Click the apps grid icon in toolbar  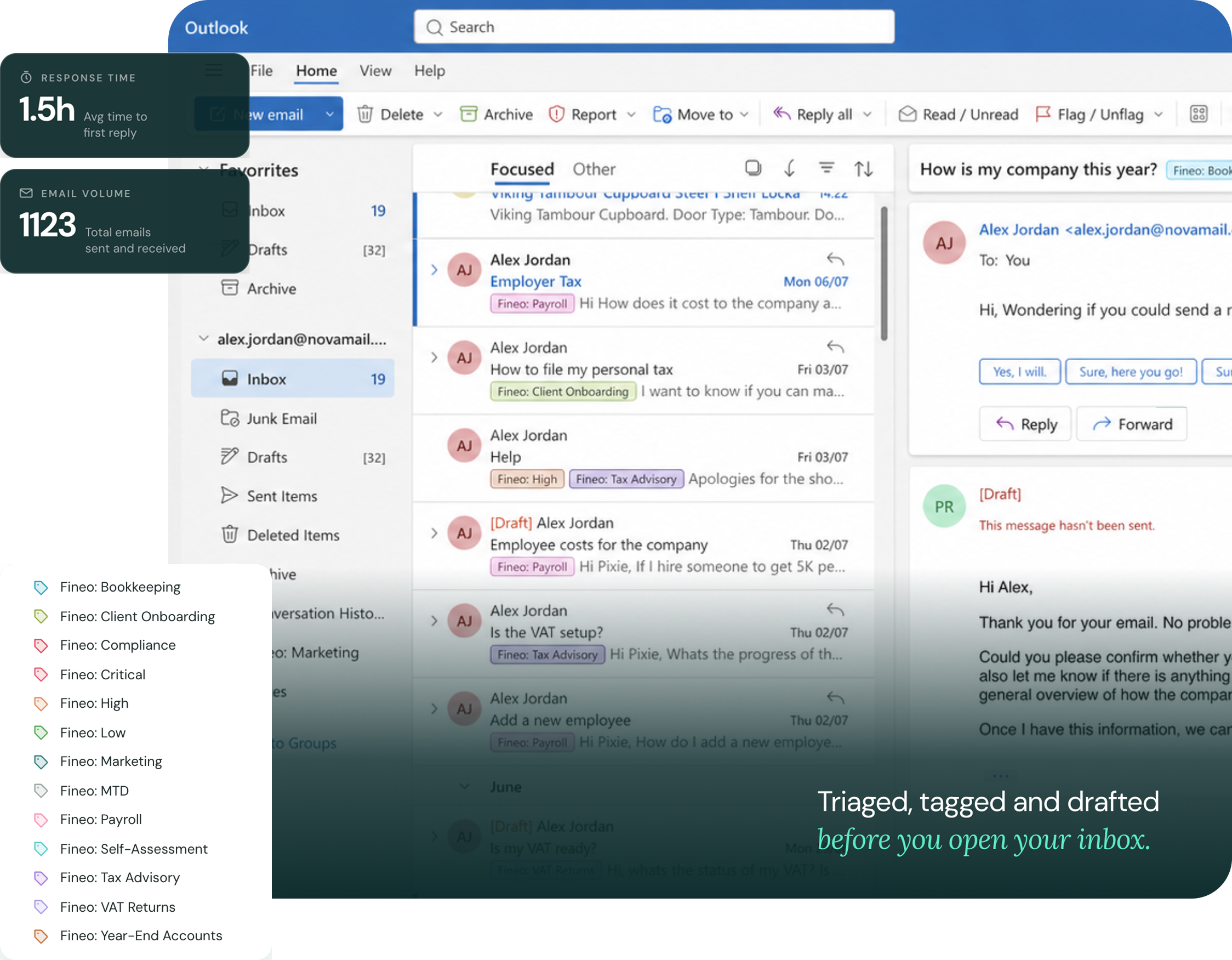[x=1198, y=114]
